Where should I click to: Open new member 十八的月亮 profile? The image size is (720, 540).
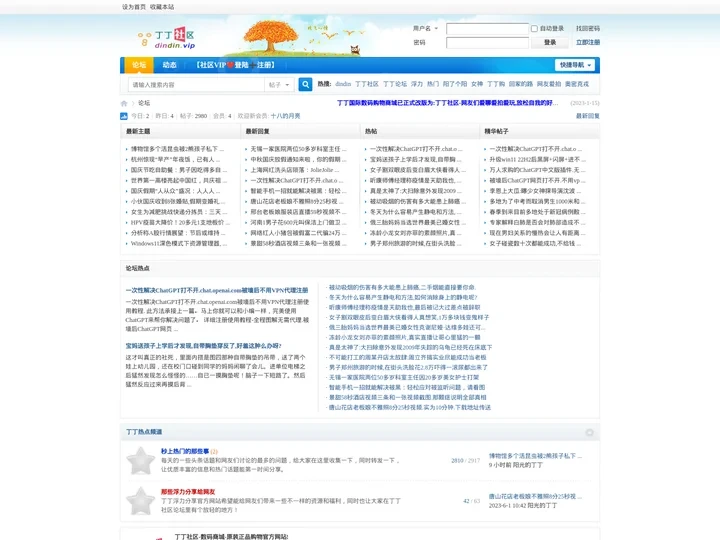coord(285,116)
